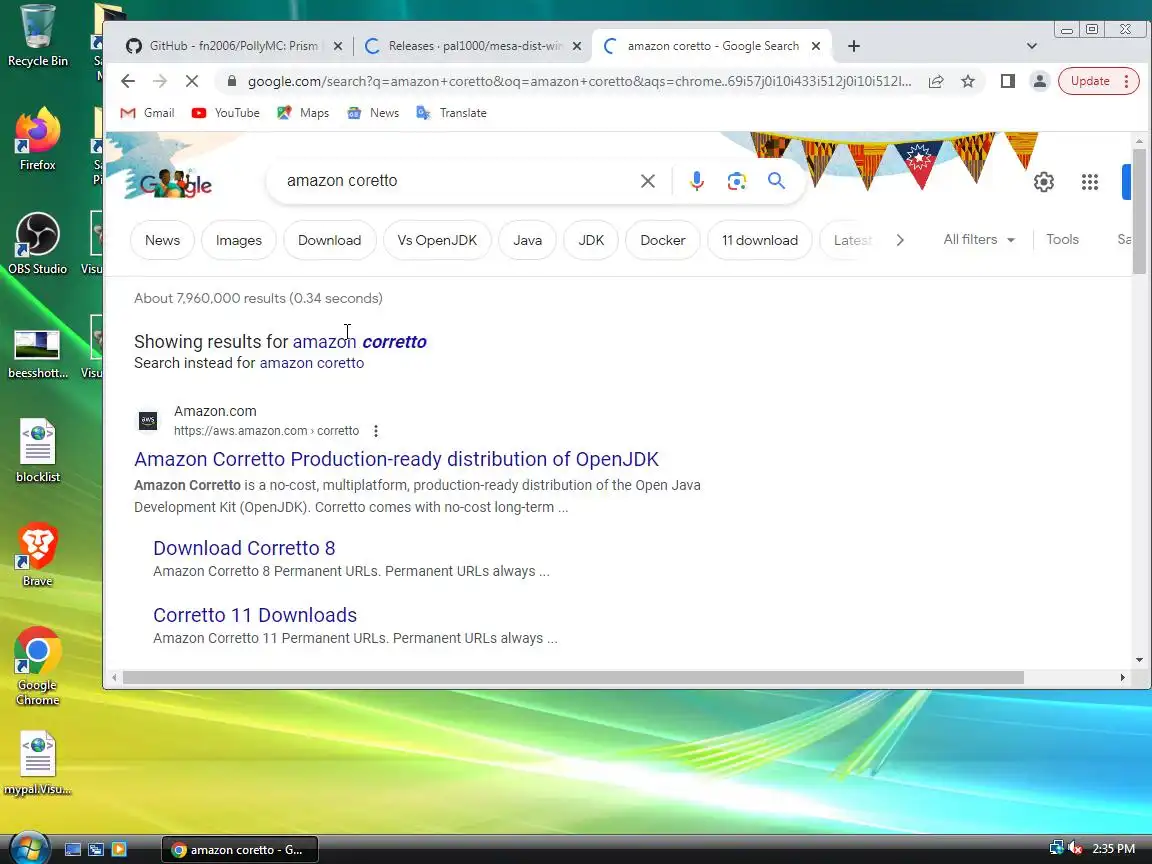This screenshot has height=864, width=1152.
Task: Start voice search with the microphone
Action: point(696,181)
